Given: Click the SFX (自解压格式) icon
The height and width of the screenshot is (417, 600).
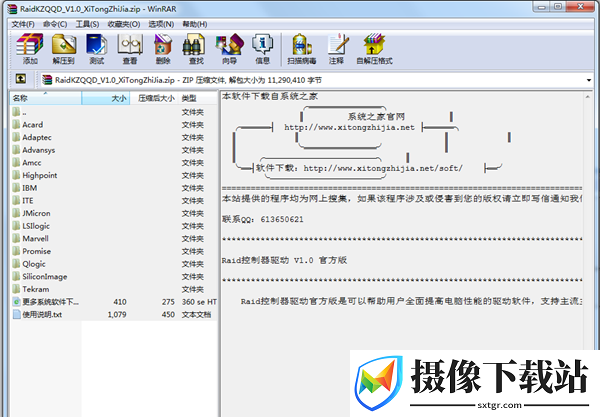Looking at the screenshot, I should point(374,49).
